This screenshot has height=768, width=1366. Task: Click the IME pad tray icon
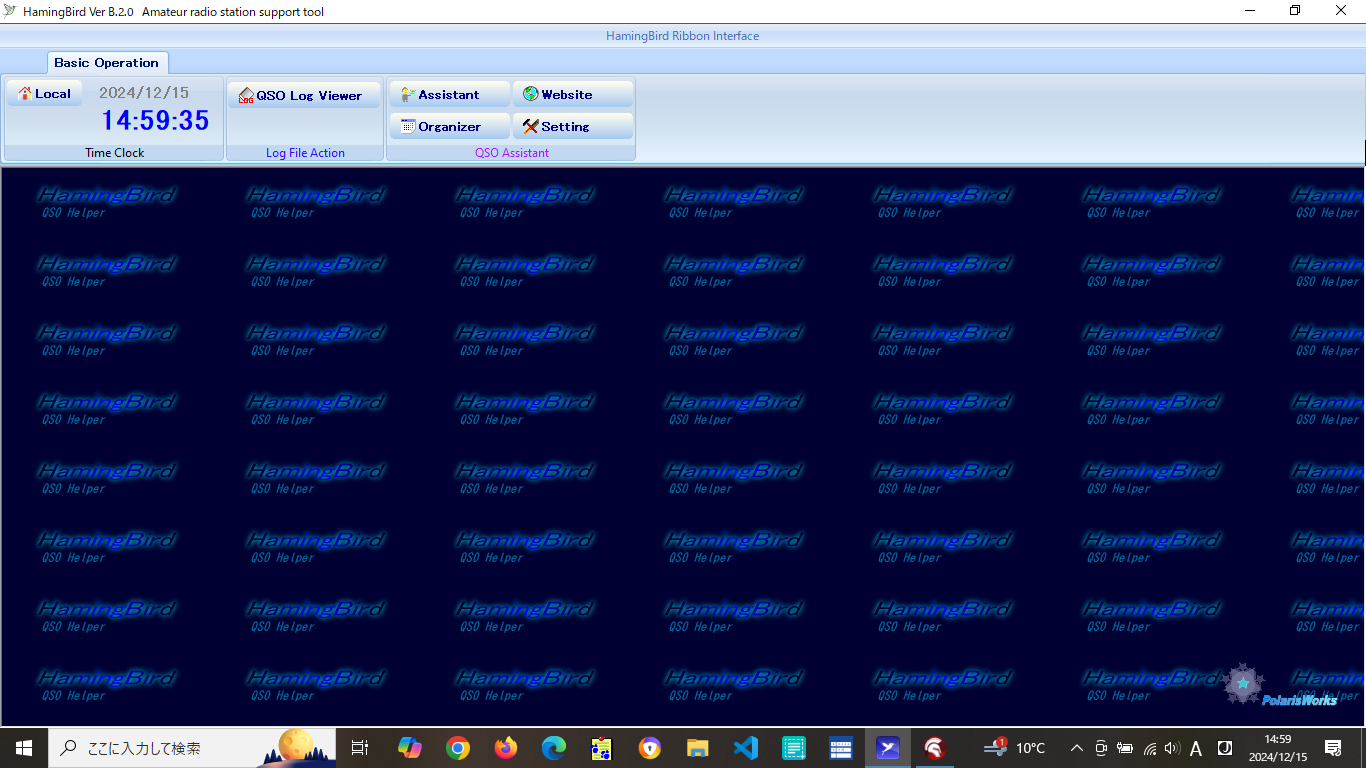[1225, 748]
